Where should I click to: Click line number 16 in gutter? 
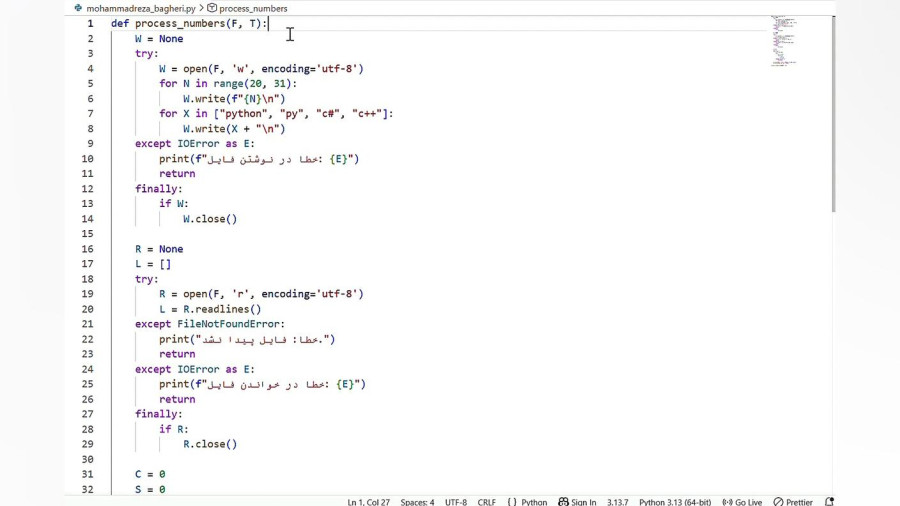(x=87, y=249)
